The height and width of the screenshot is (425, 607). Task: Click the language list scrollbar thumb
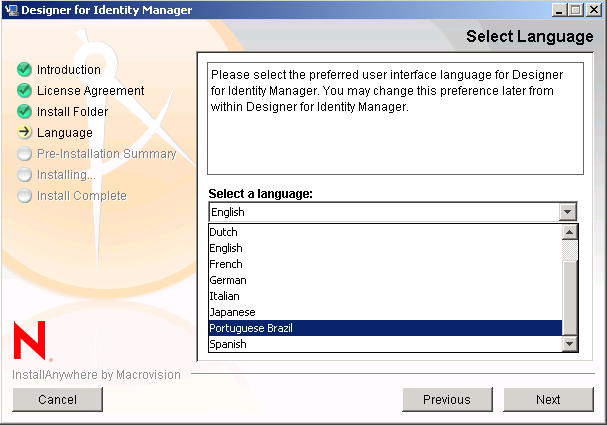[569, 298]
